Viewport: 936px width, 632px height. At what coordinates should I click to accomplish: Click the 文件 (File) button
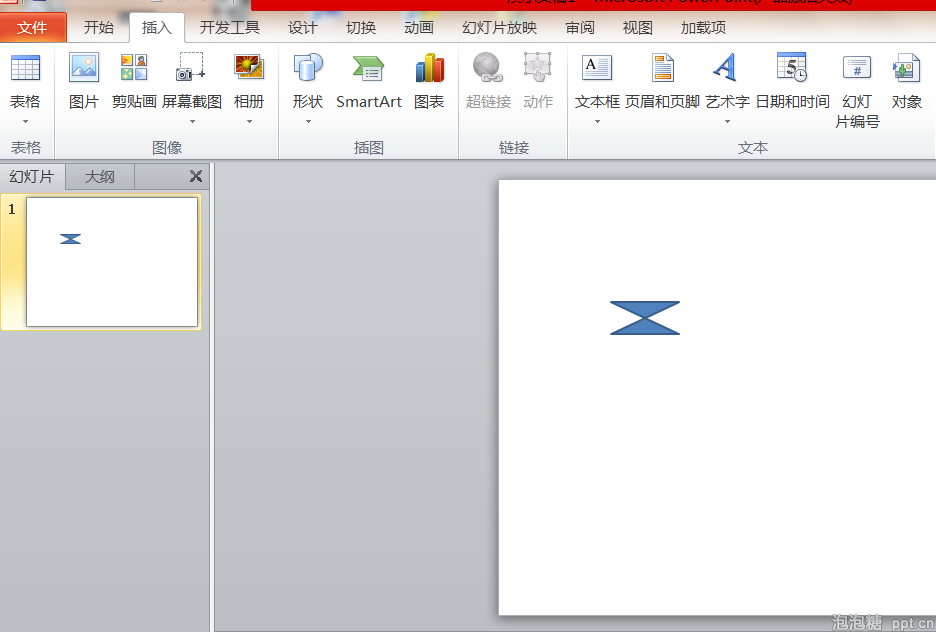(33, 28)
